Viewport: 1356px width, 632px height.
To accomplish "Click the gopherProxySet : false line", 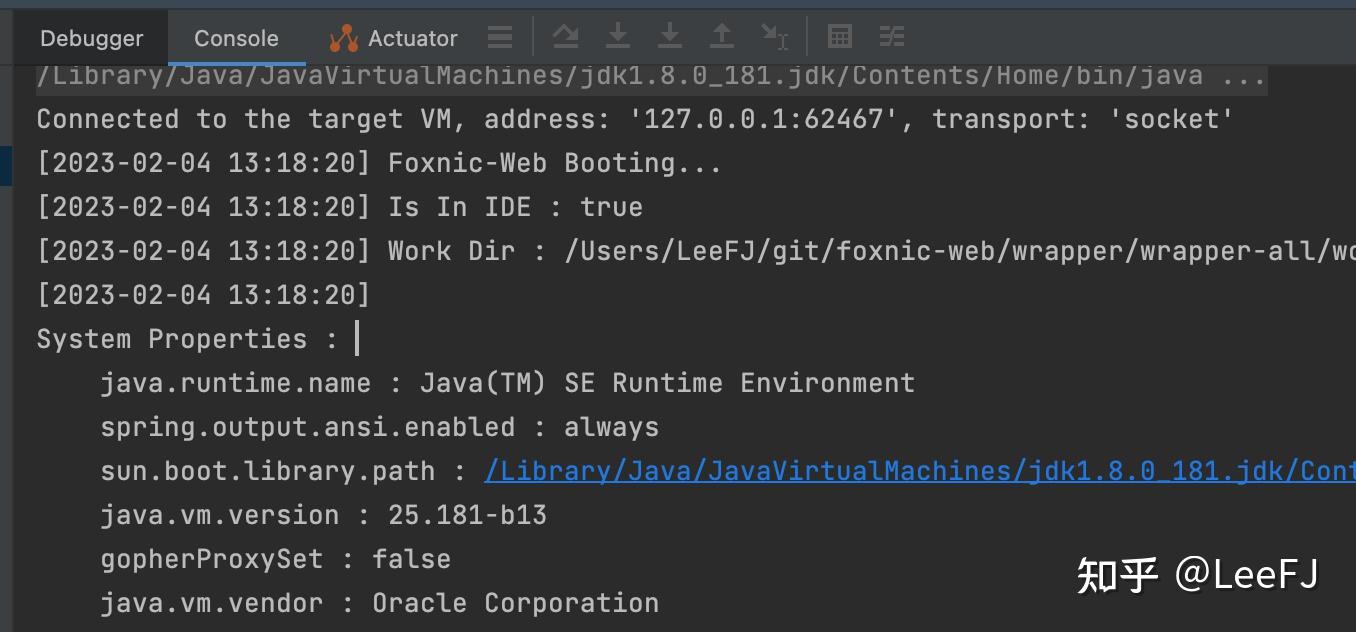I will tap(275, 559).
